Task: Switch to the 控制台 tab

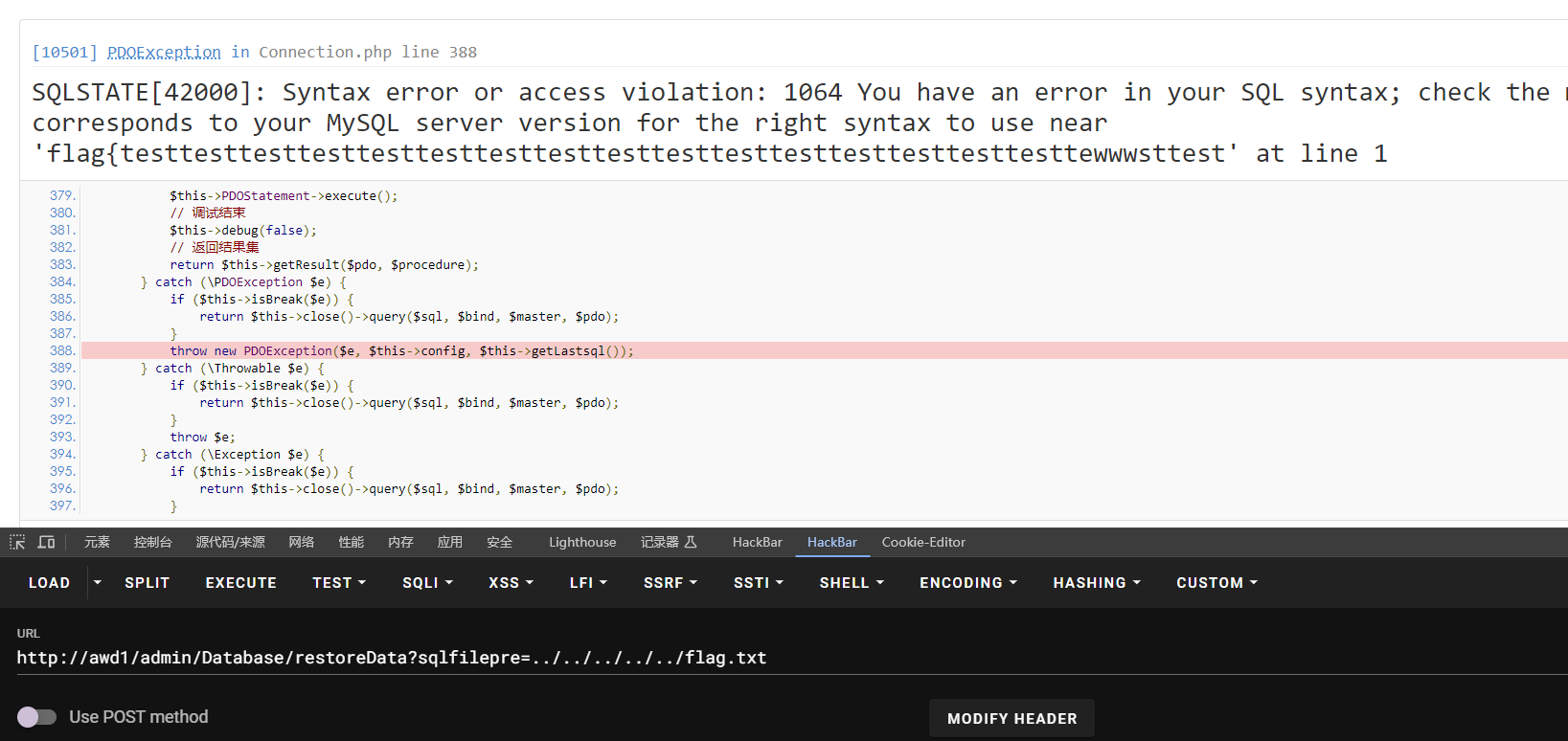Action: tap(152, 542)
